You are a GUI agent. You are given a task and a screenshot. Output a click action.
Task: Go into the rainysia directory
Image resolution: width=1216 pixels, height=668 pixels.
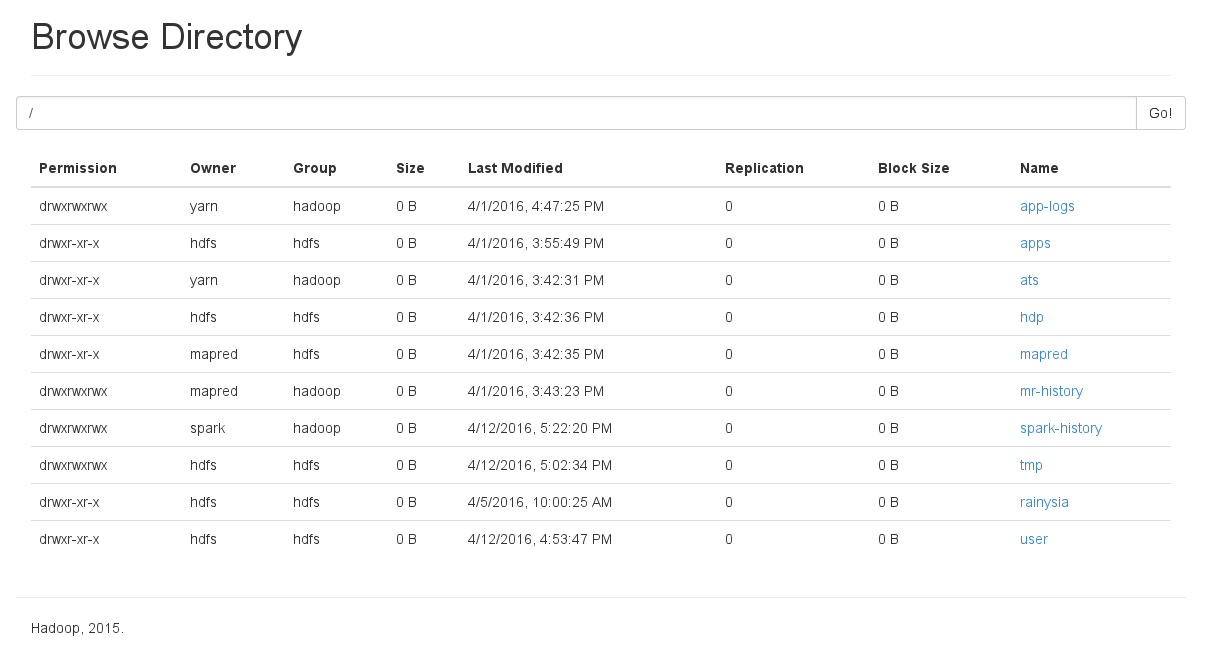(x=1044, y=502)
